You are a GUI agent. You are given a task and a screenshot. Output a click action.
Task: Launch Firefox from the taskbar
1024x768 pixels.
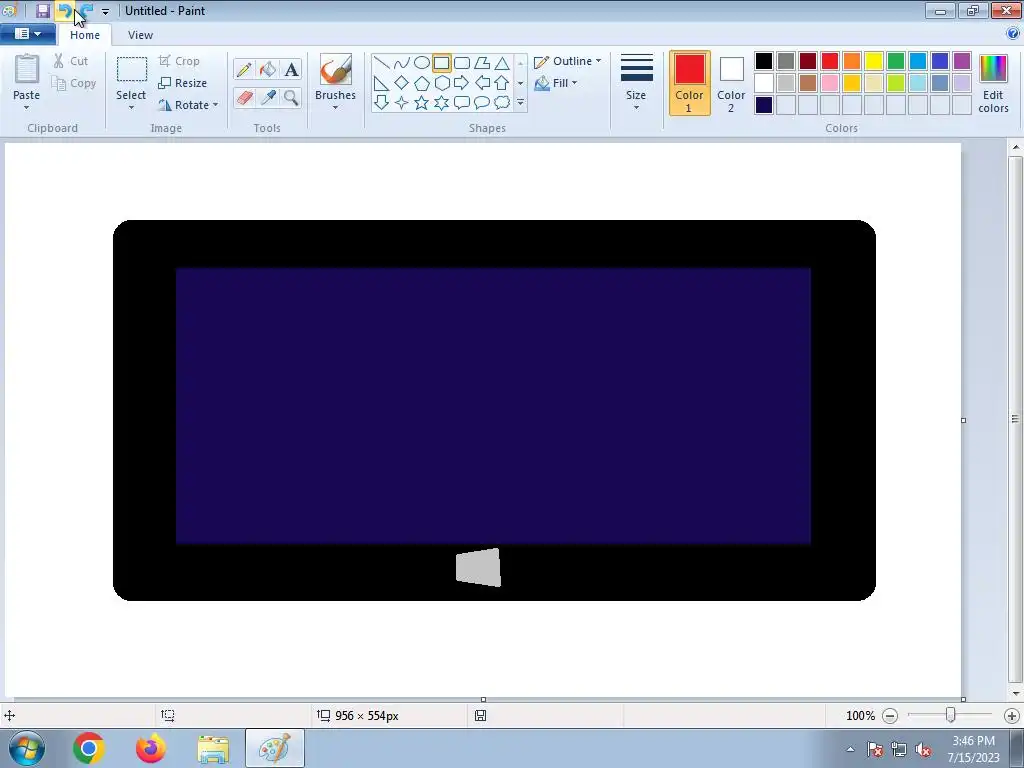[150, 748]
